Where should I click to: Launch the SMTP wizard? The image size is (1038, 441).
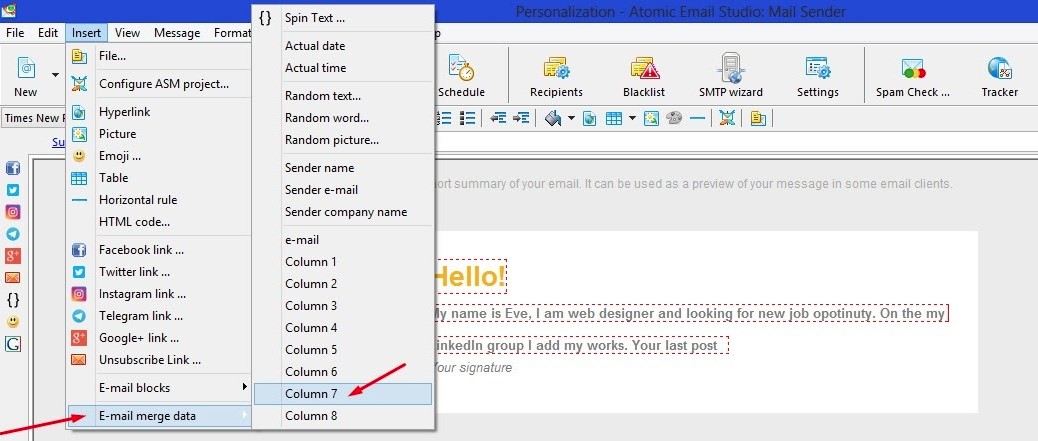731,76
